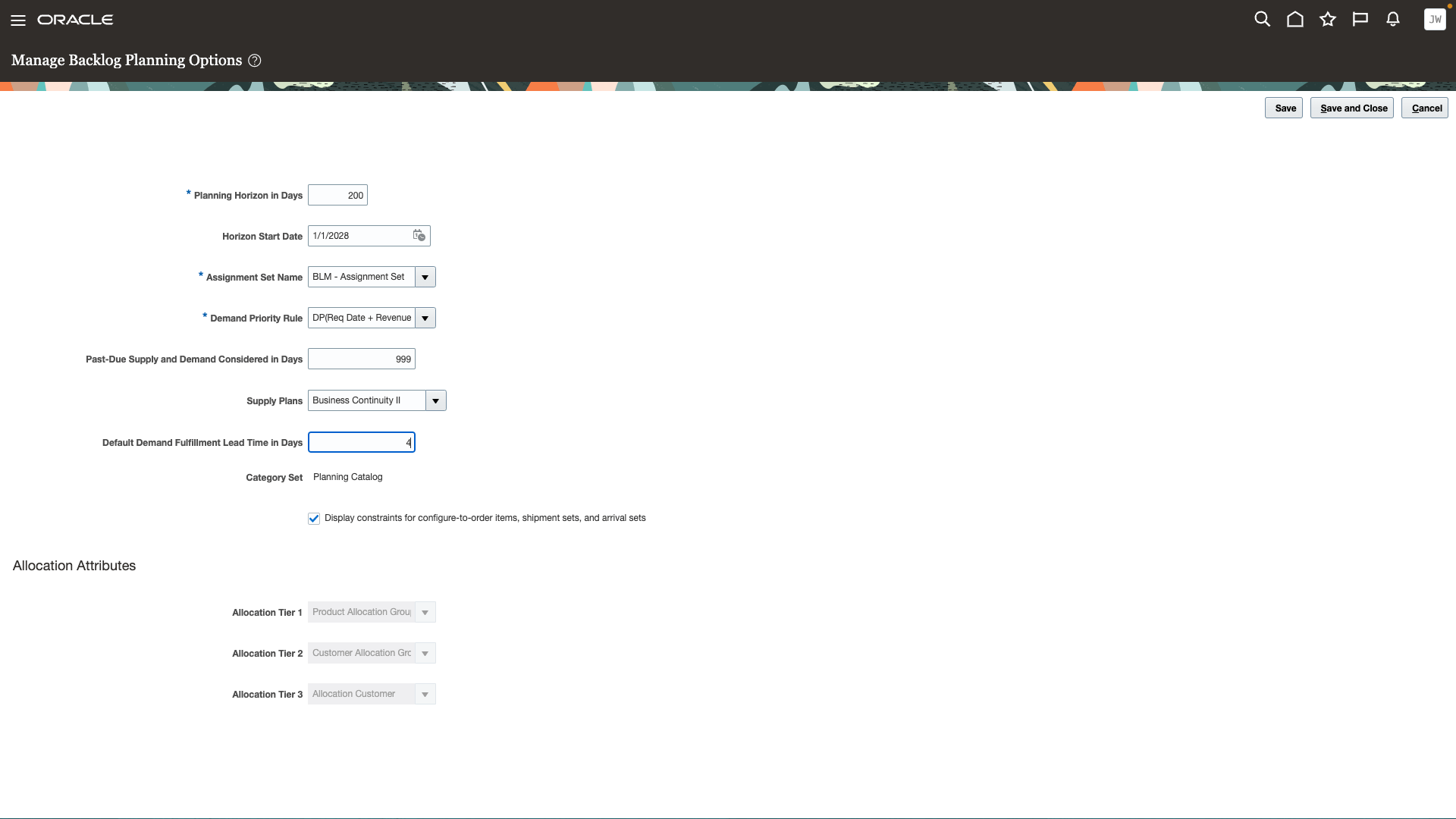Open the notifications bell icon
This screenshot has width=1456, height=819.
click(1393, 19)
